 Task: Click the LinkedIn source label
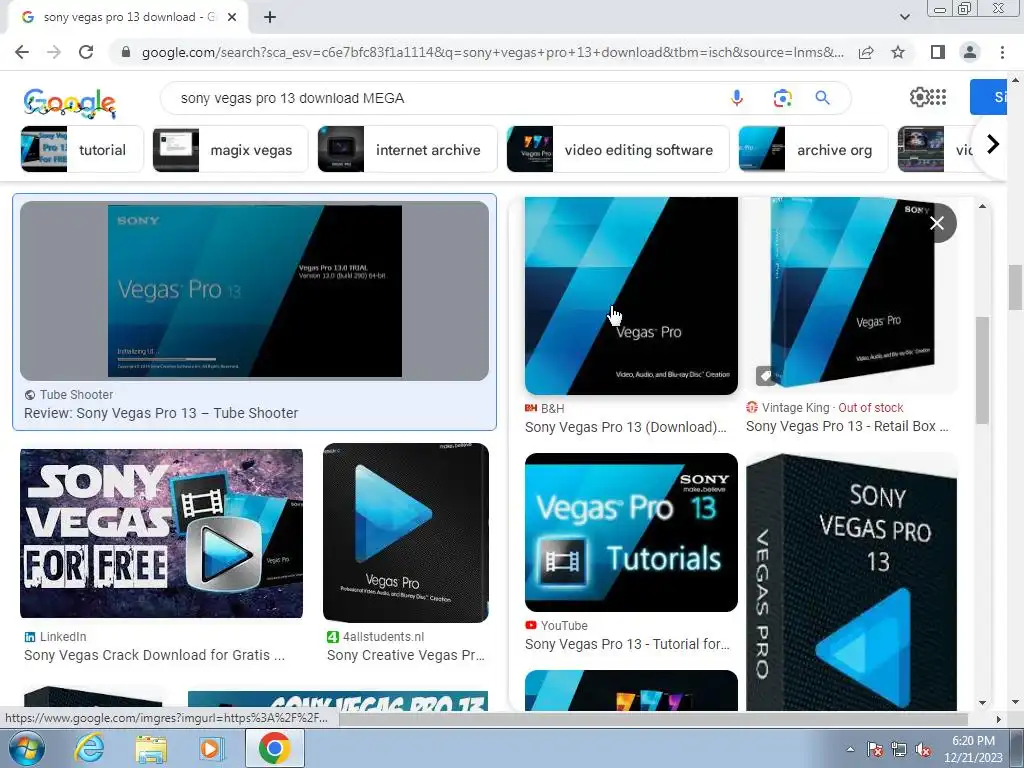pos(63,637)
